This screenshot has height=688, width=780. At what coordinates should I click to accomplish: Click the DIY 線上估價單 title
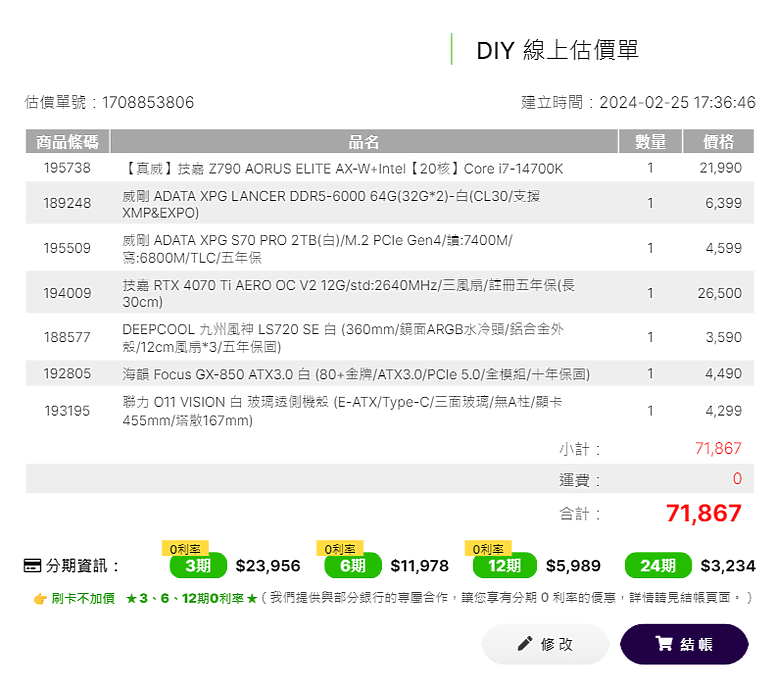tap(557, 50)
